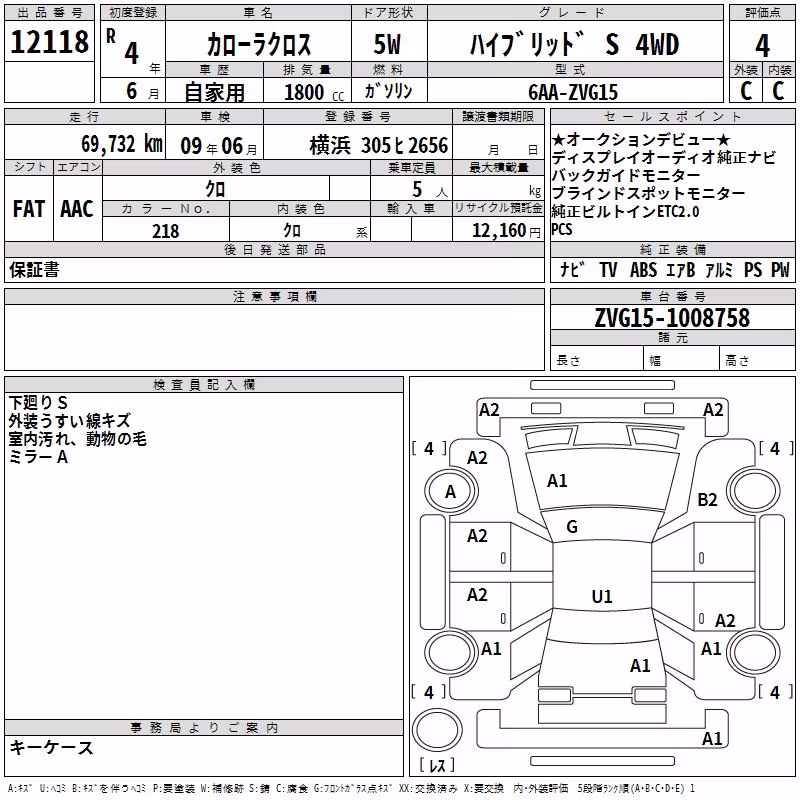Click the inspector note 下廻りS
This screenshot has height=800, width=800.
coord(38,403)
